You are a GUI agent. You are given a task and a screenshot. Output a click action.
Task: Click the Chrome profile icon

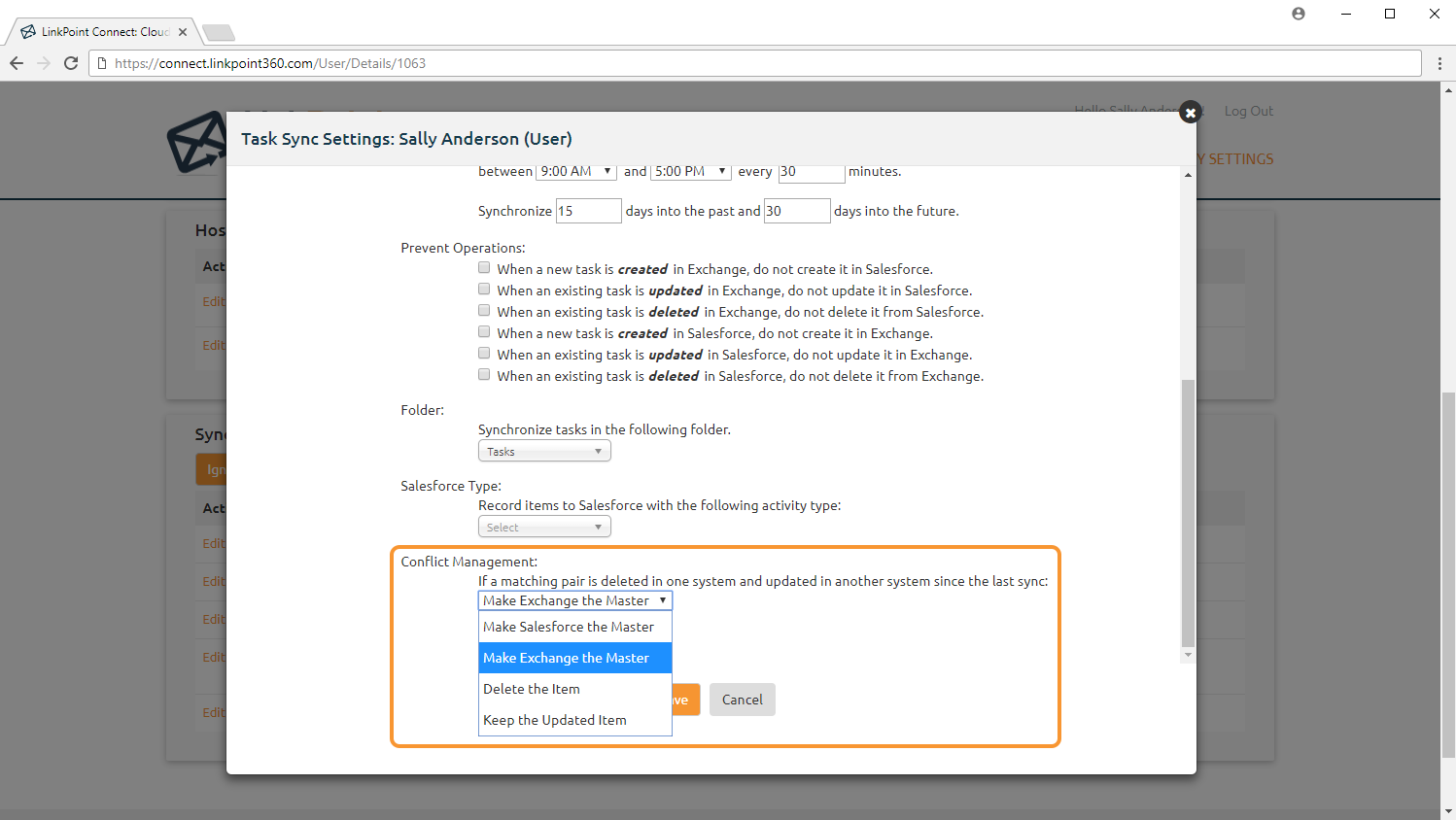click(1299, 14)
